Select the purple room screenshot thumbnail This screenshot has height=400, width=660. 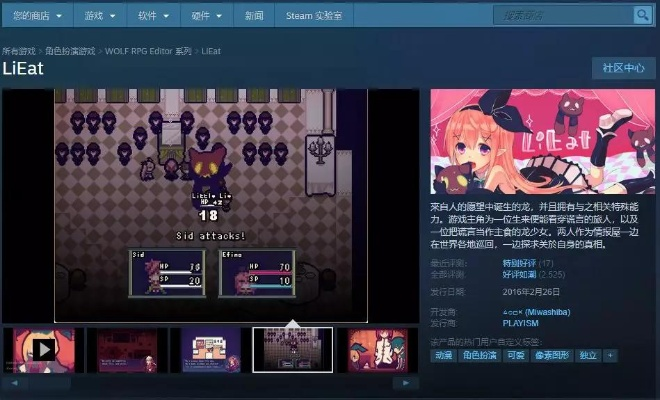tap(211, 350)
